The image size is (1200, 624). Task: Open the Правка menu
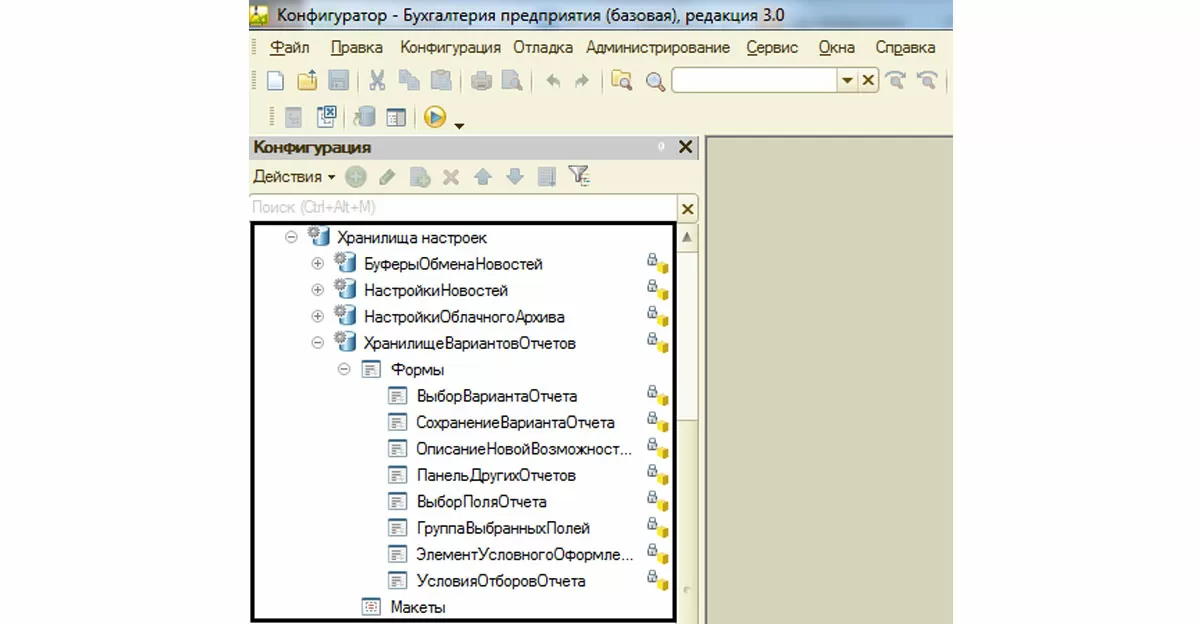356,47
